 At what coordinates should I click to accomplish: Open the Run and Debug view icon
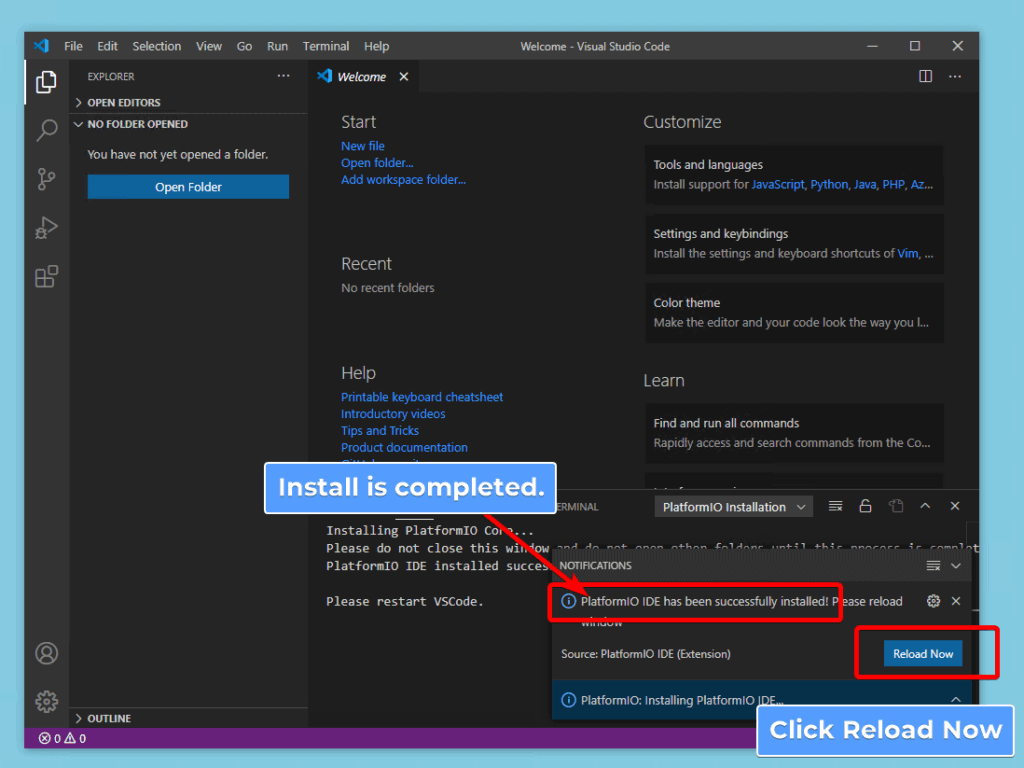click(46, 227)
